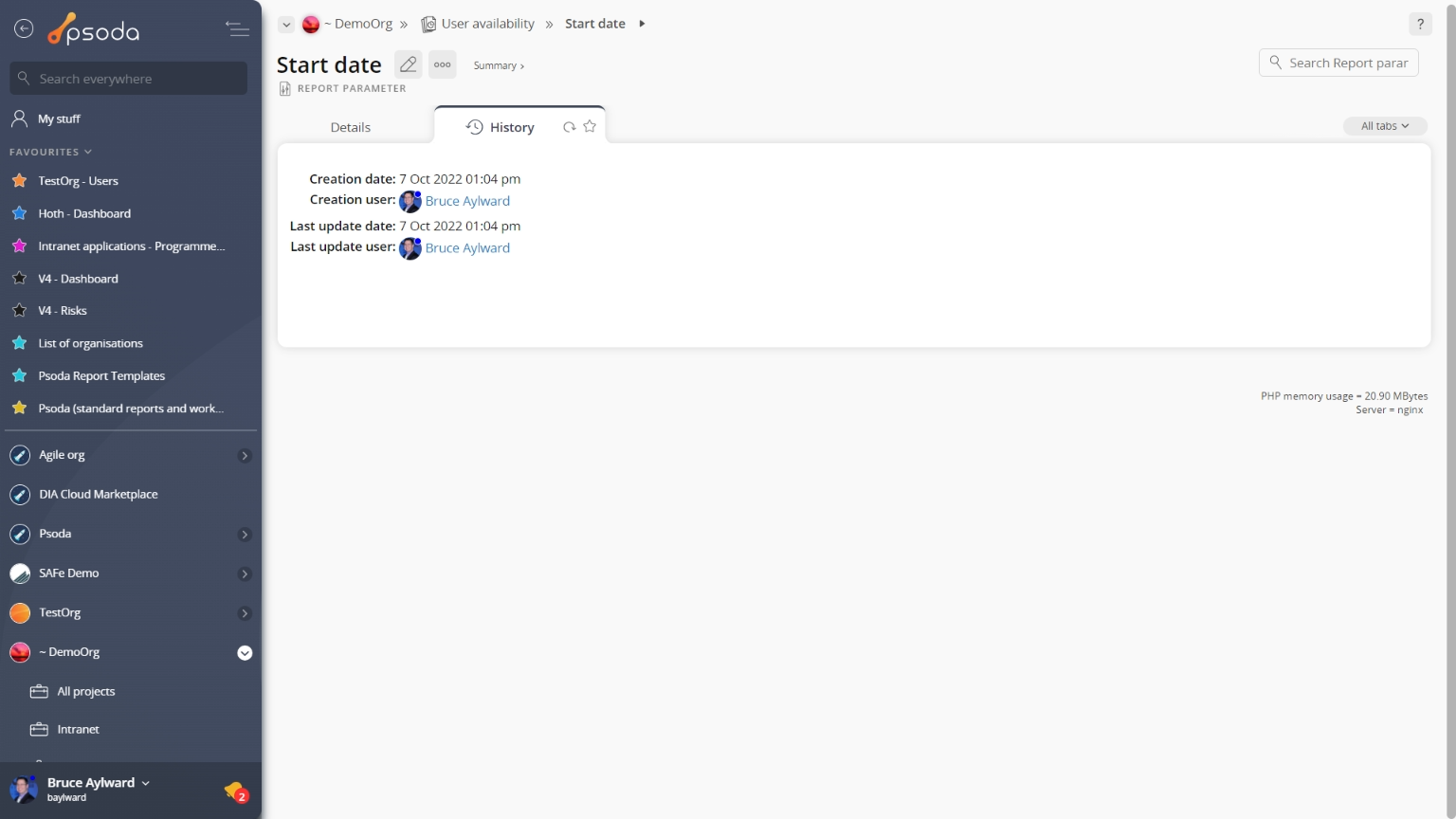Click the user avatar at sidebar bottom
Image resolution: width=1456 pixels, height=819 pixels.
point(24,789)
